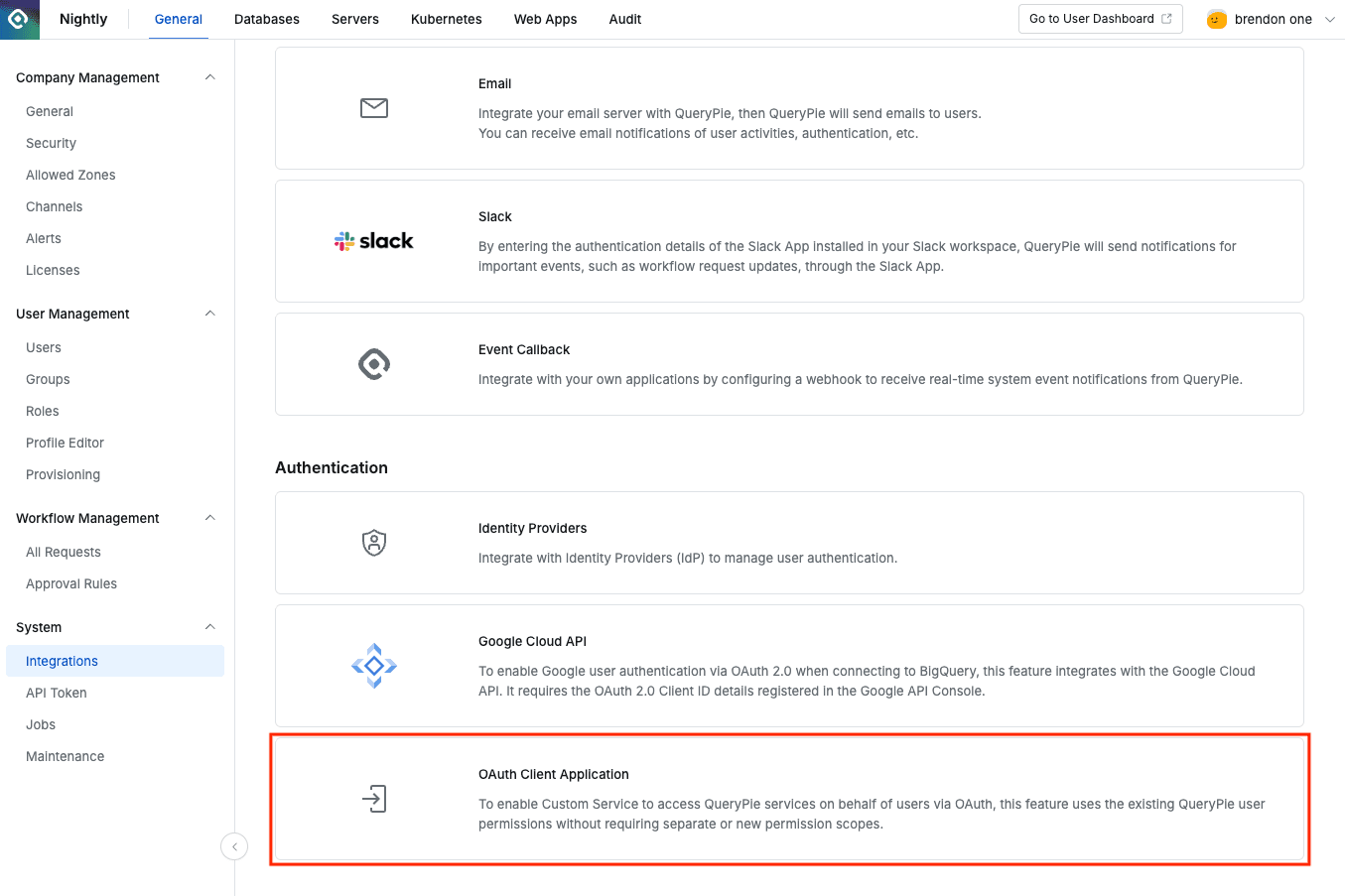
Task: Click the QueryPie logo in the top bar
Action: [x=19, y=19]
